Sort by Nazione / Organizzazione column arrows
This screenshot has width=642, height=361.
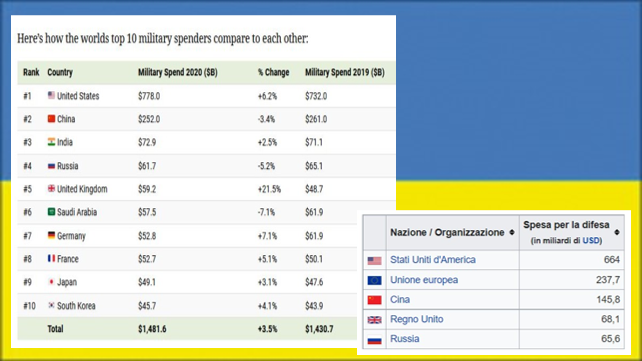coord(511,232)
